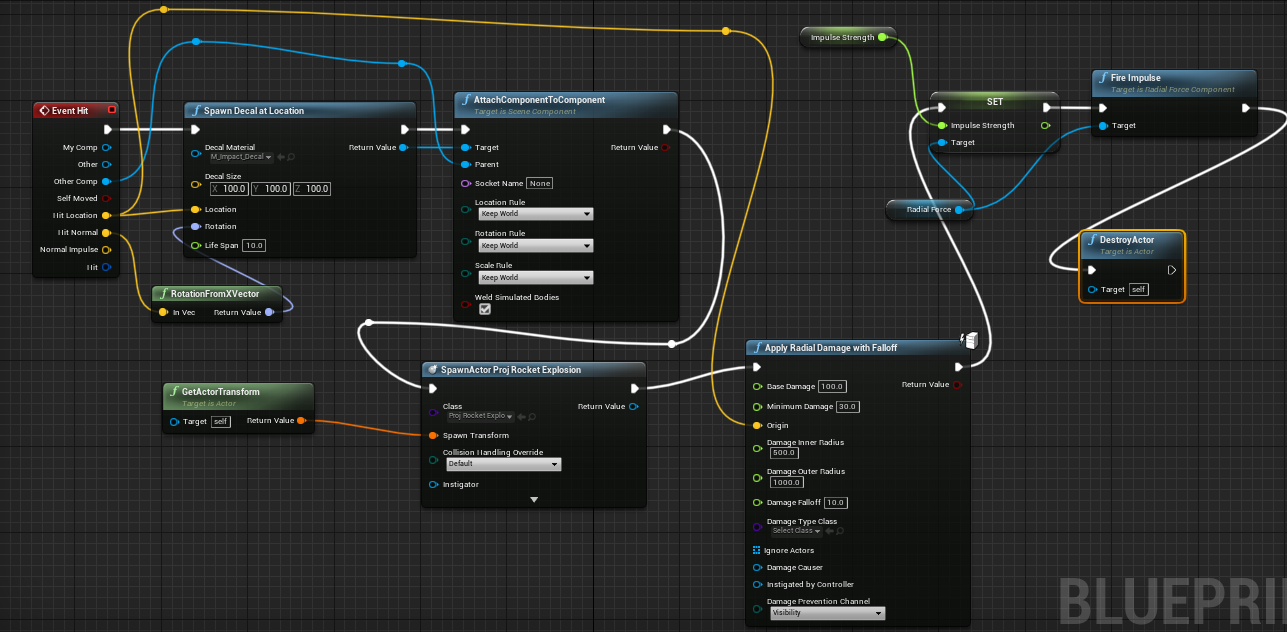The width and height of the screenshot is (1287, 632).
Task: Click the Socket Name input pin
Action: (466, 183)
